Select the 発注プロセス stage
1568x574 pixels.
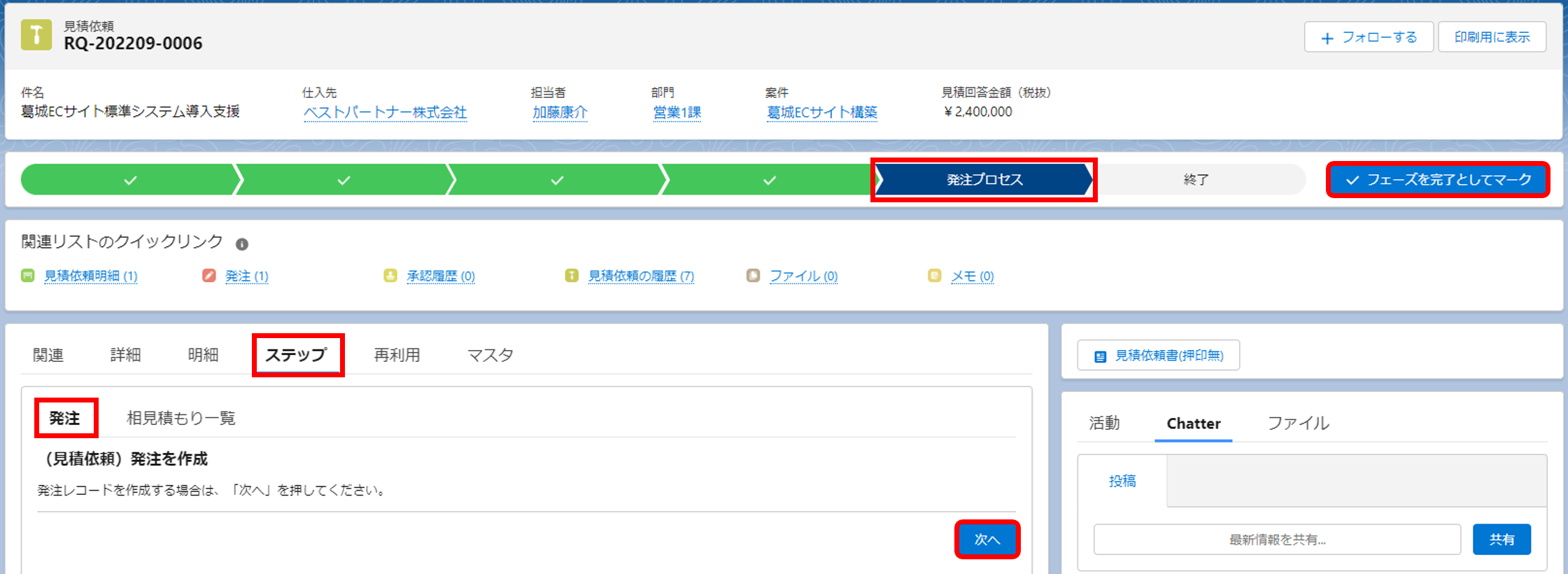(984, 180)
